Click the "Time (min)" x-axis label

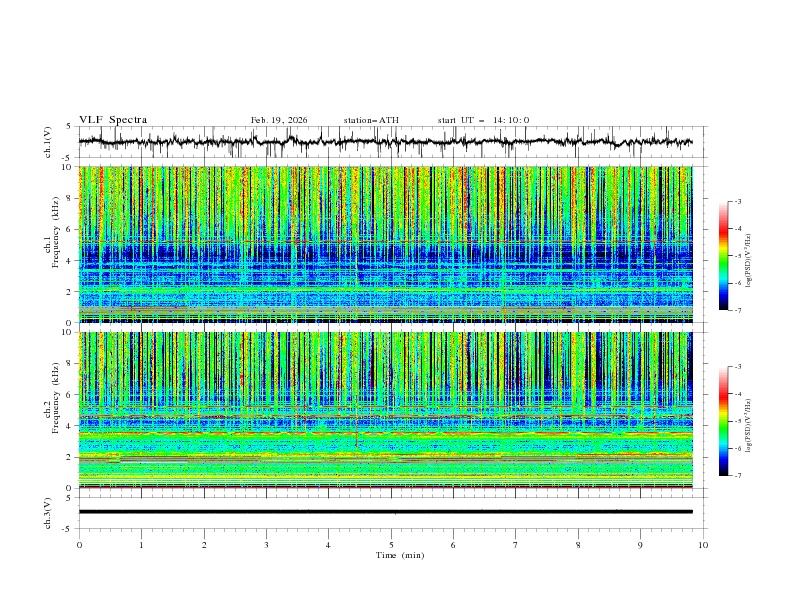[x=400, y=555]
